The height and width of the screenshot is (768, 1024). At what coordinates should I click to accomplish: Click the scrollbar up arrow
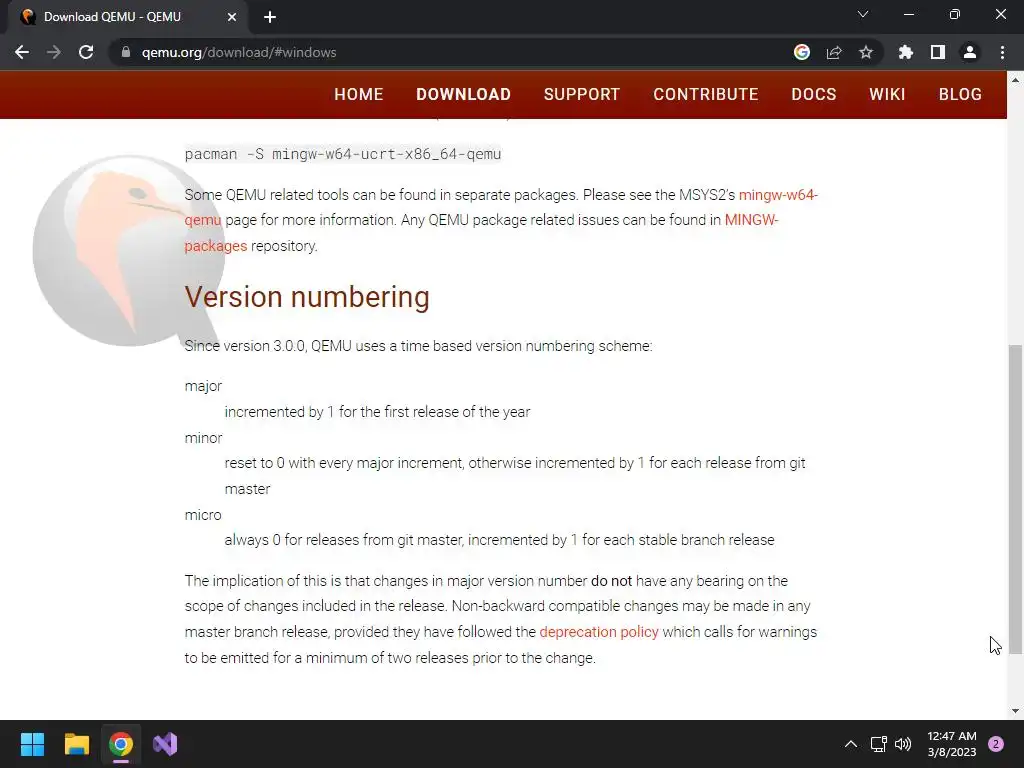pyautogui.click(x=1016, y=80)
